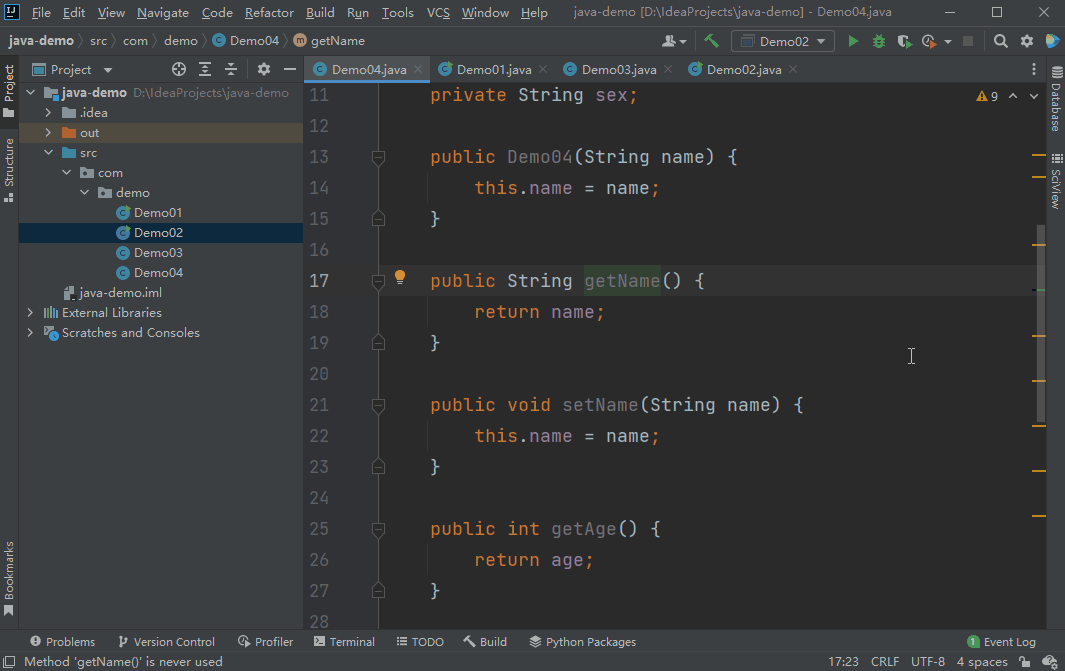Collapse All icon in Project panel
Screen dimensions: 1065x671
(x=231, y=69)
